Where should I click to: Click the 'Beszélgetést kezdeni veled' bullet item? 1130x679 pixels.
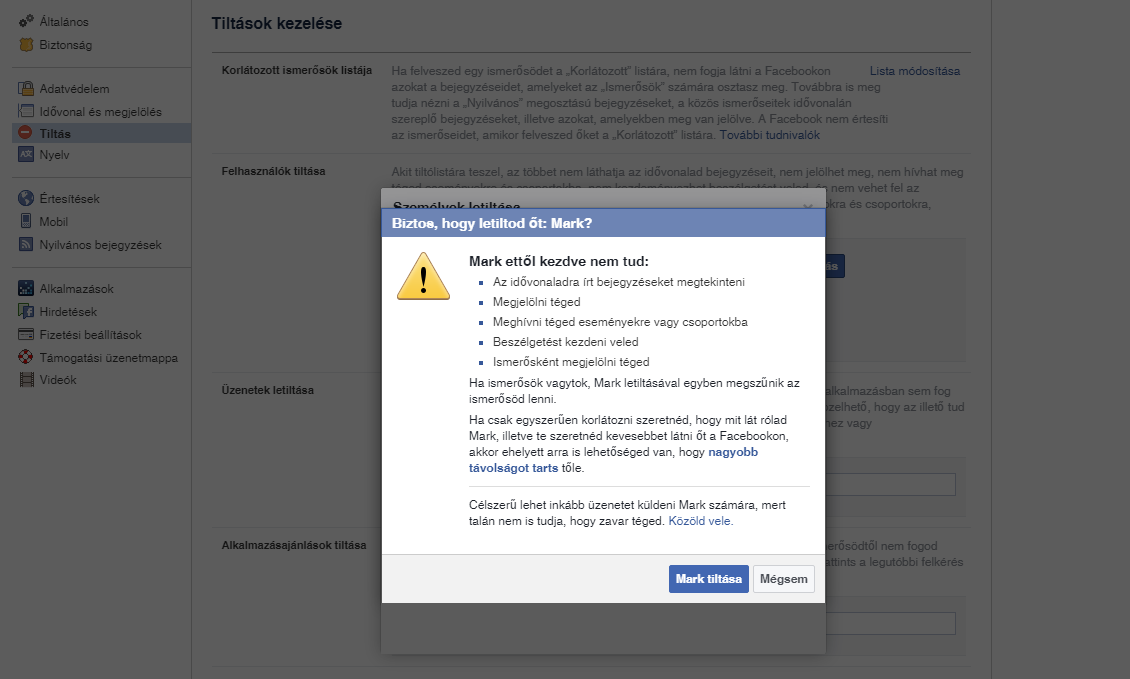tap(566, 342)
